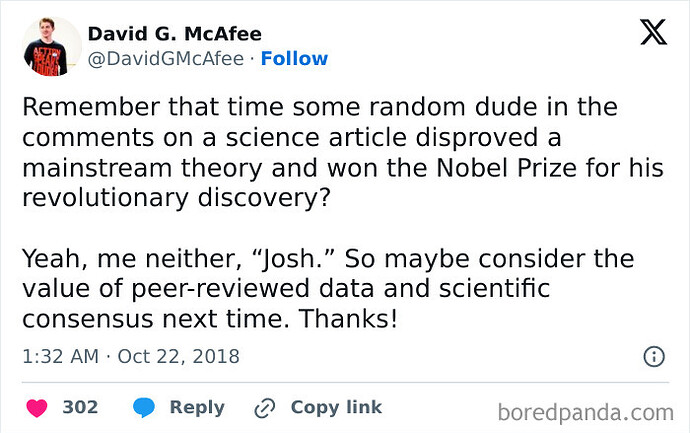Viewport: 690px width, 433px height.
Task: Open the info circle icon
Action: click(654, 356)
